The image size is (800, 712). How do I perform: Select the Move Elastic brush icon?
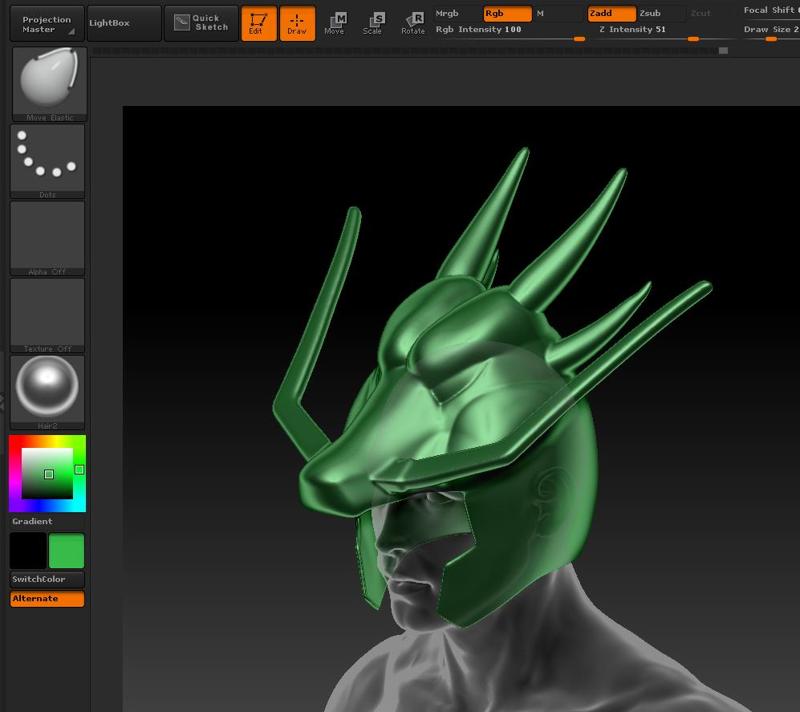(x=45, y=82)
